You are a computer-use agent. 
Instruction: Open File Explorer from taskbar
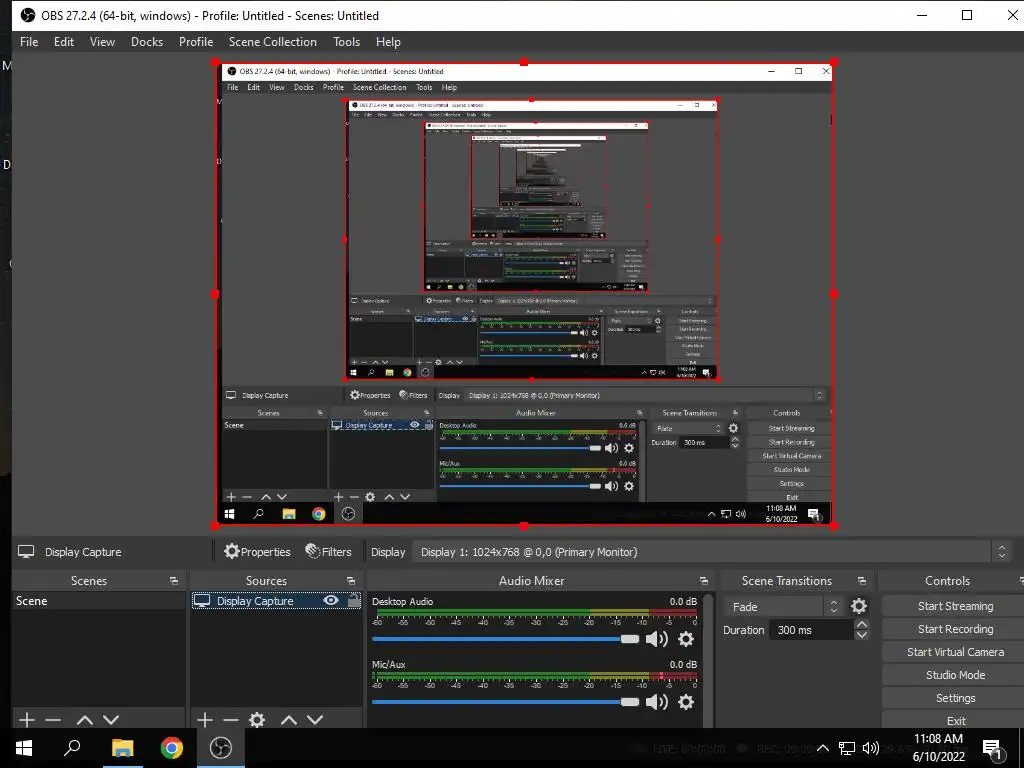click(x=122, y=748)
